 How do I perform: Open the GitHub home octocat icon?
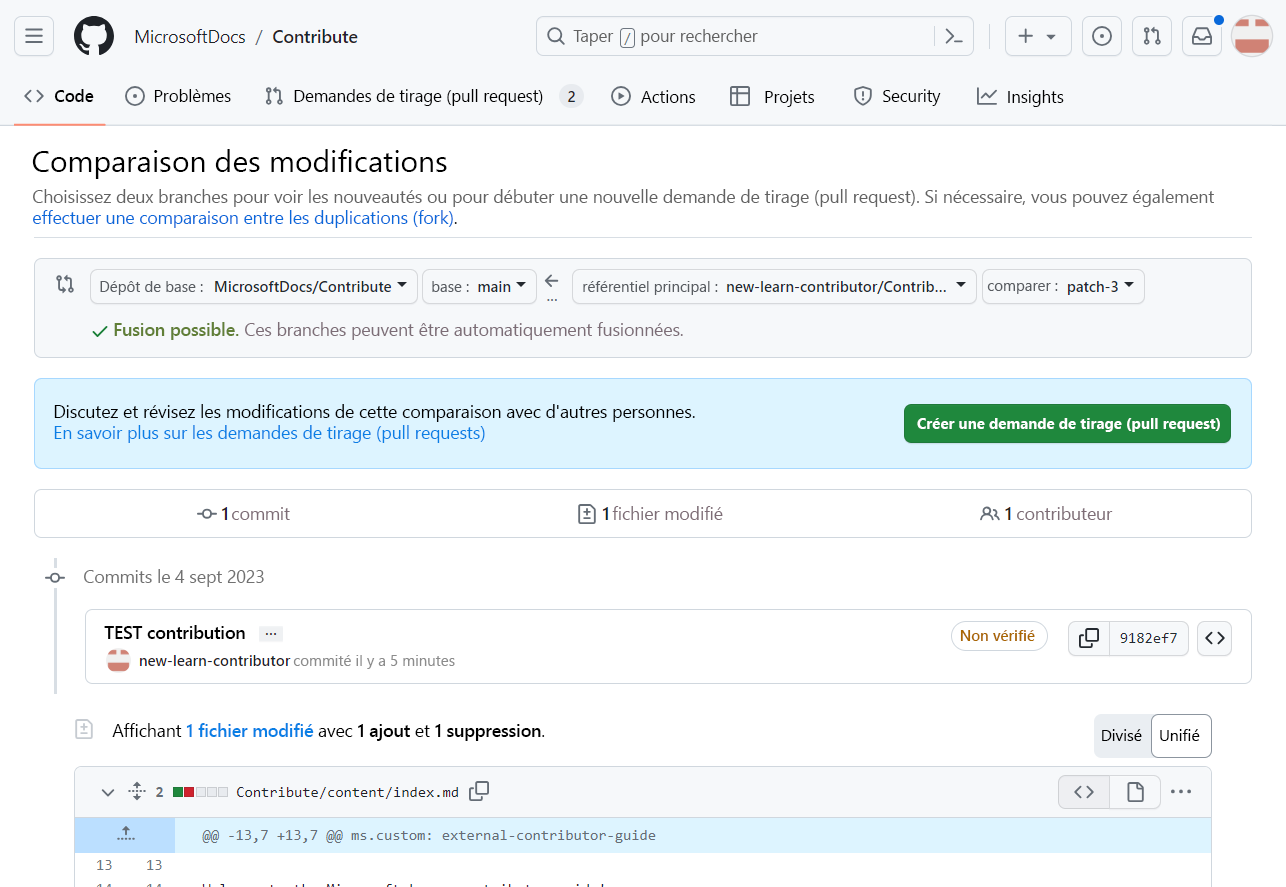(x=93, y=35)
